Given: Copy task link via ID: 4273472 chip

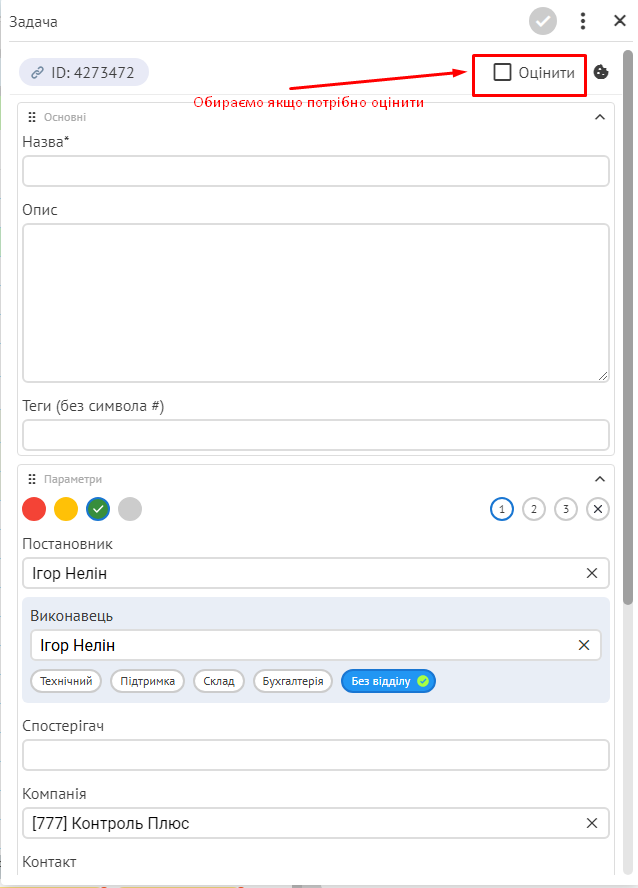Looking at the screenshot, I should [84, 72].
